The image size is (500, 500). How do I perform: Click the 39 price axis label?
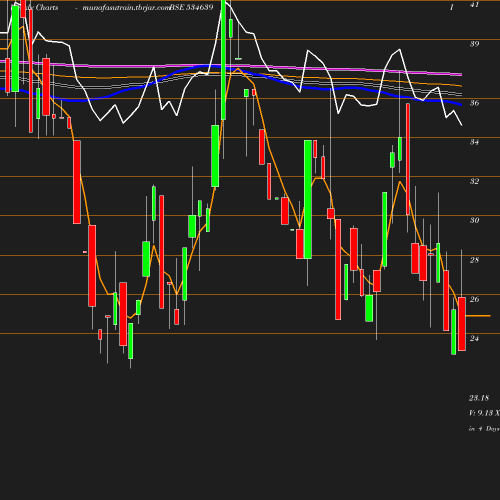(474, 44)
